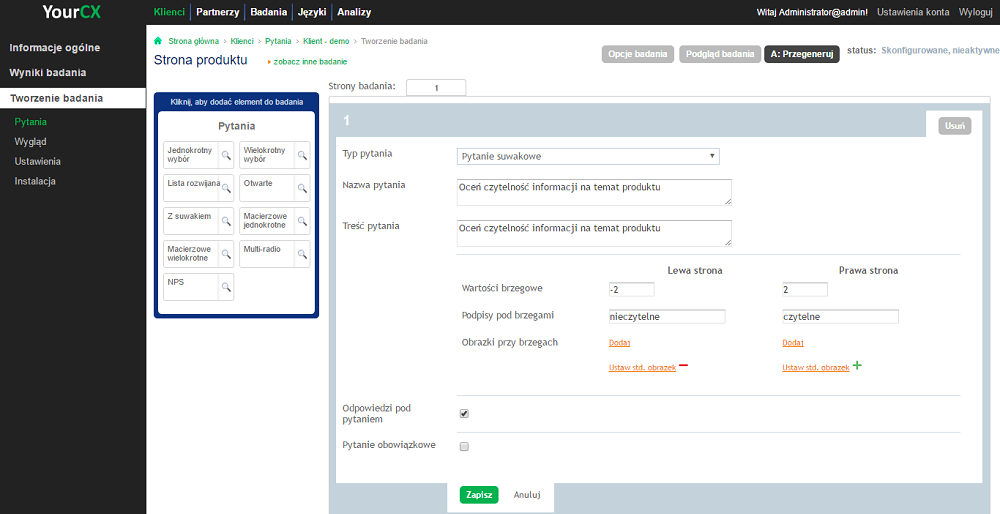1000x514 pixels.
Task: Click the green plus icon for right side
Action: click(857, 366)
